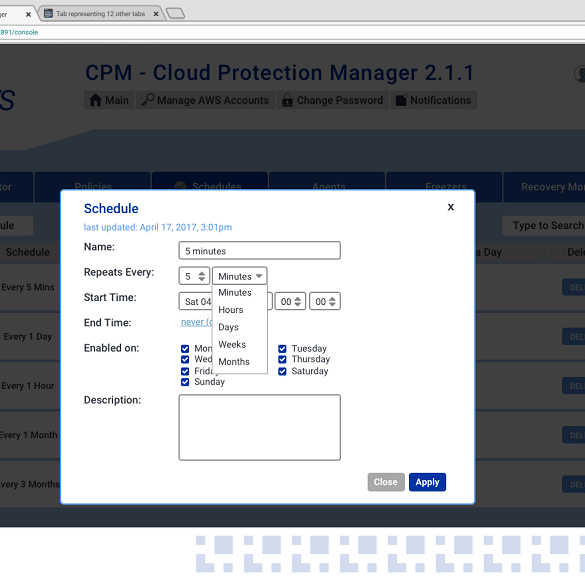Screen dimensions: 585x578
Task: Click the Notifications icon
Action: coord(401,100)
